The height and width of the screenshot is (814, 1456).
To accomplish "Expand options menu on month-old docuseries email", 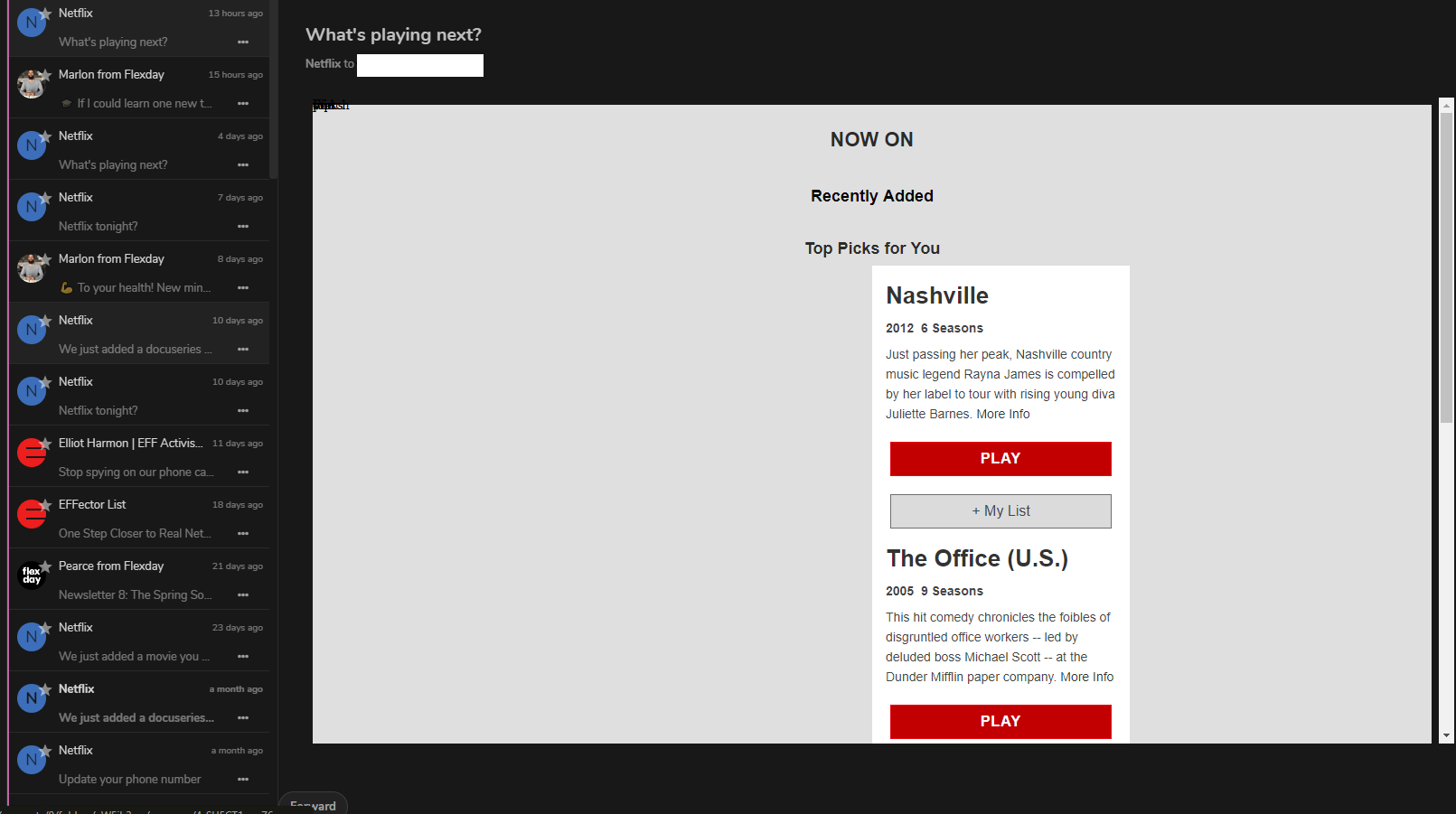I will point(243,718).
